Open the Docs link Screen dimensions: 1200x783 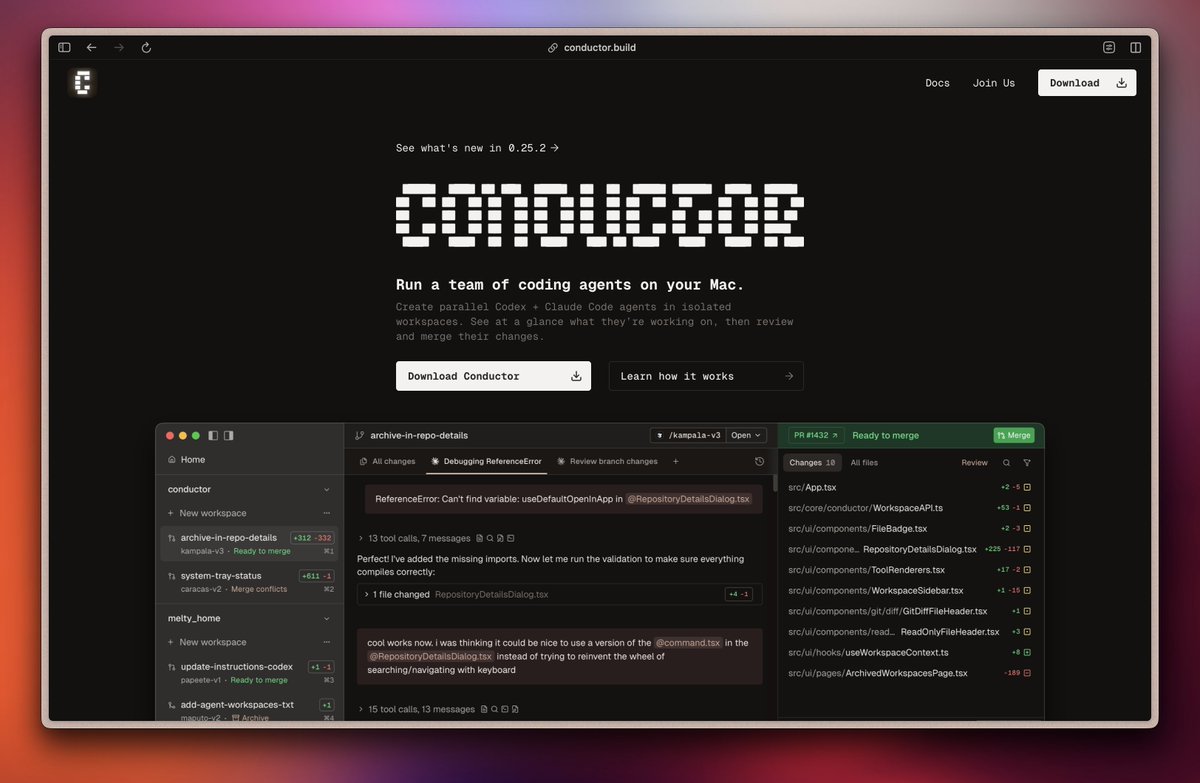(937, 83)
